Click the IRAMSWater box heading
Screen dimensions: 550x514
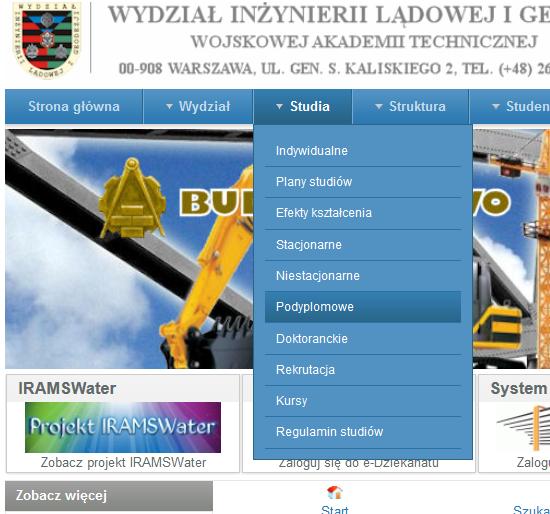coord(67,388)
